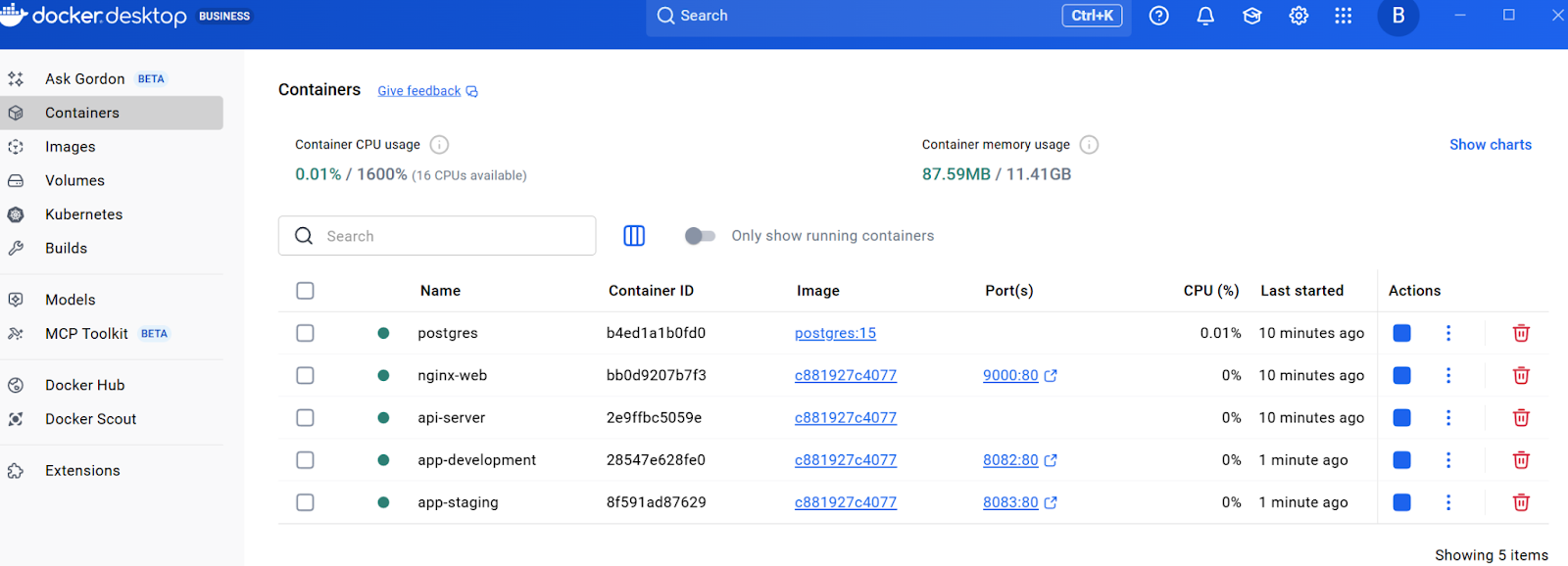Open more actions for app-development
The width and height of the screenshot is (1568, 566).
[1448, 460]
